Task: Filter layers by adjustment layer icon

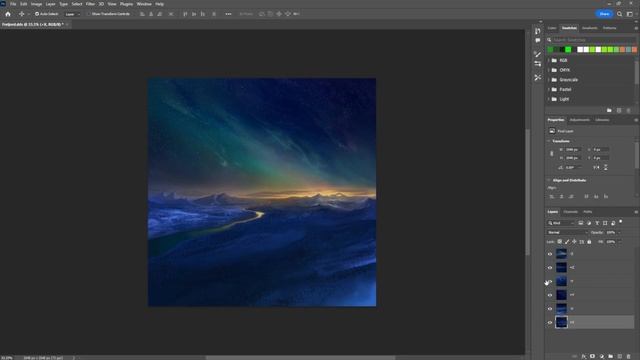Action: pyautogui.click(x=589, y=223)
